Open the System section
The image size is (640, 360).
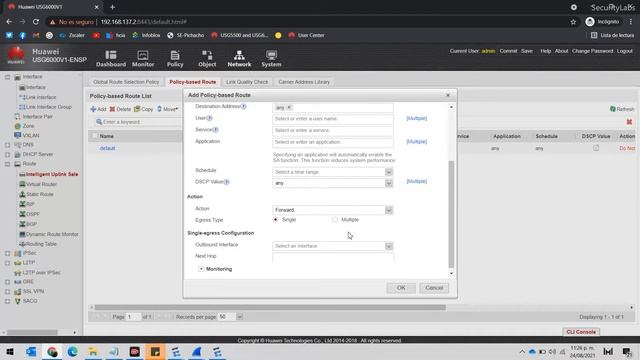[x=271, y=58]
